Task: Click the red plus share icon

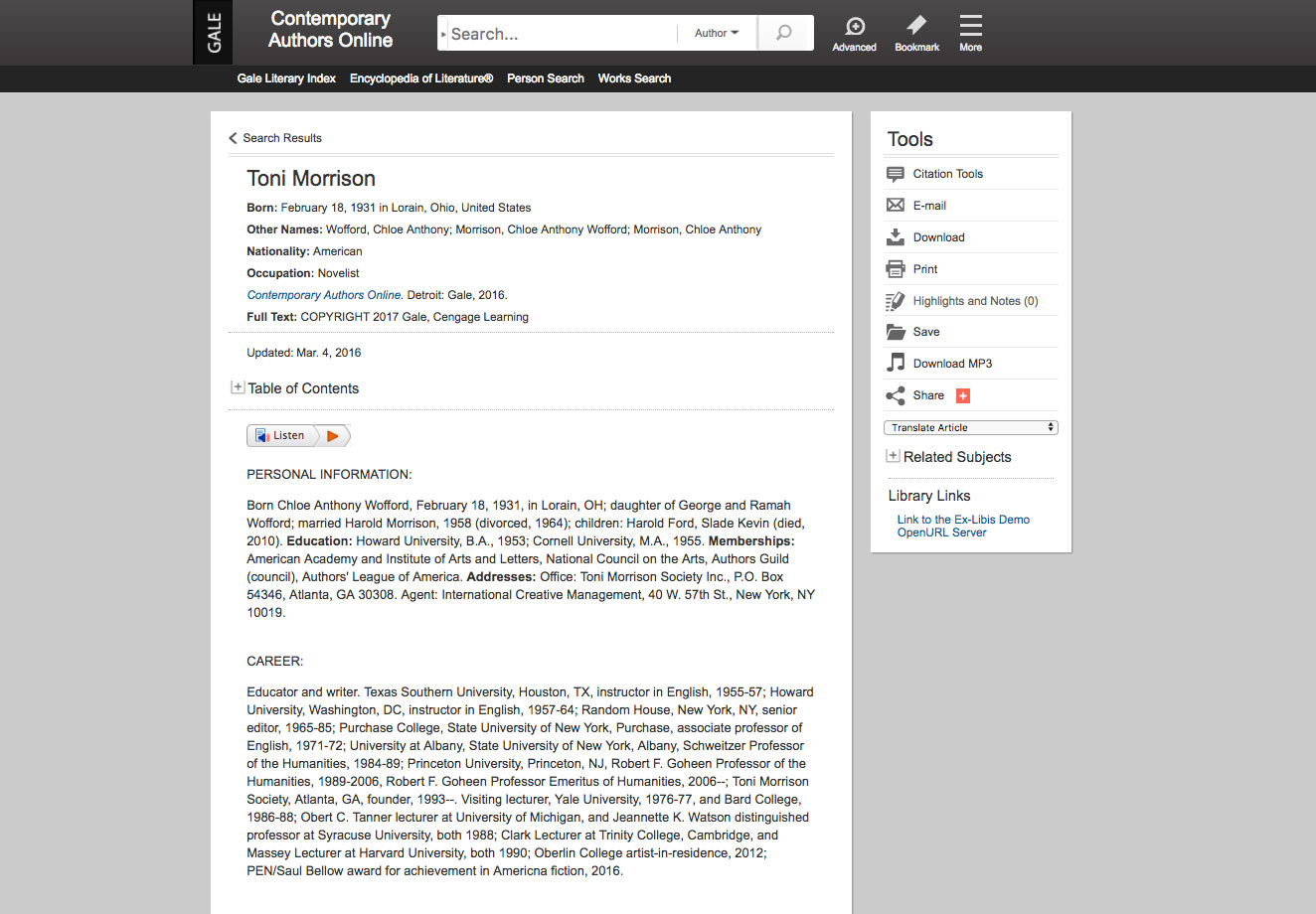Action: pos(962,395)
